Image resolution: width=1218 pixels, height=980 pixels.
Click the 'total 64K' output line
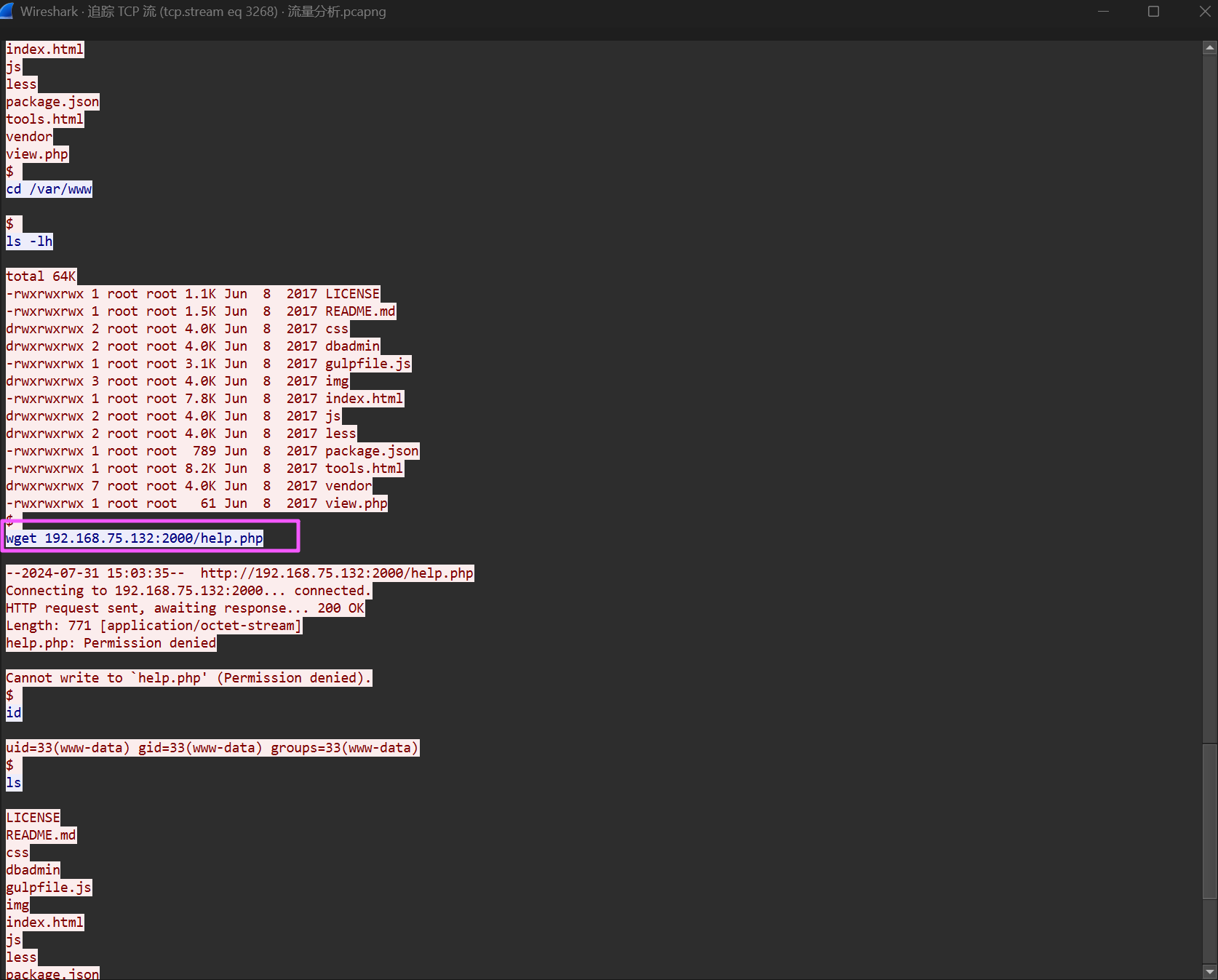pyautogui.click(x=41, y=276)
